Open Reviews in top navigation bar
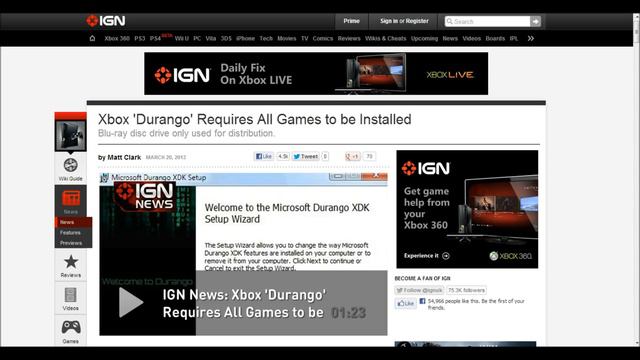 (349, 38)
